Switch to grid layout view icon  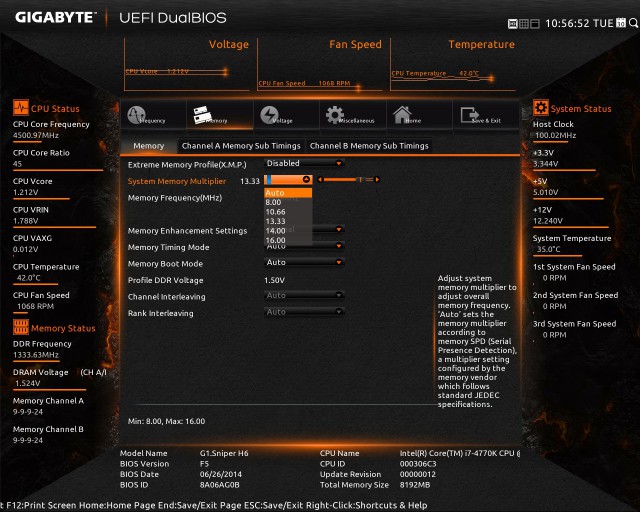pos(524,24)
